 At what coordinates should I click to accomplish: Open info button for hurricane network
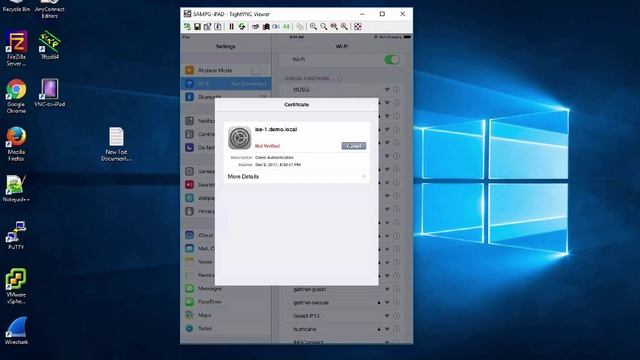coord(396,329)
